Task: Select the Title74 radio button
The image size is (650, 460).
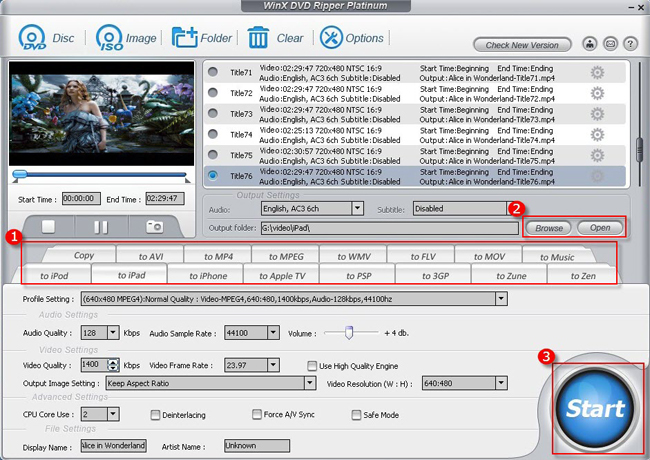Action: click(213, 134)
